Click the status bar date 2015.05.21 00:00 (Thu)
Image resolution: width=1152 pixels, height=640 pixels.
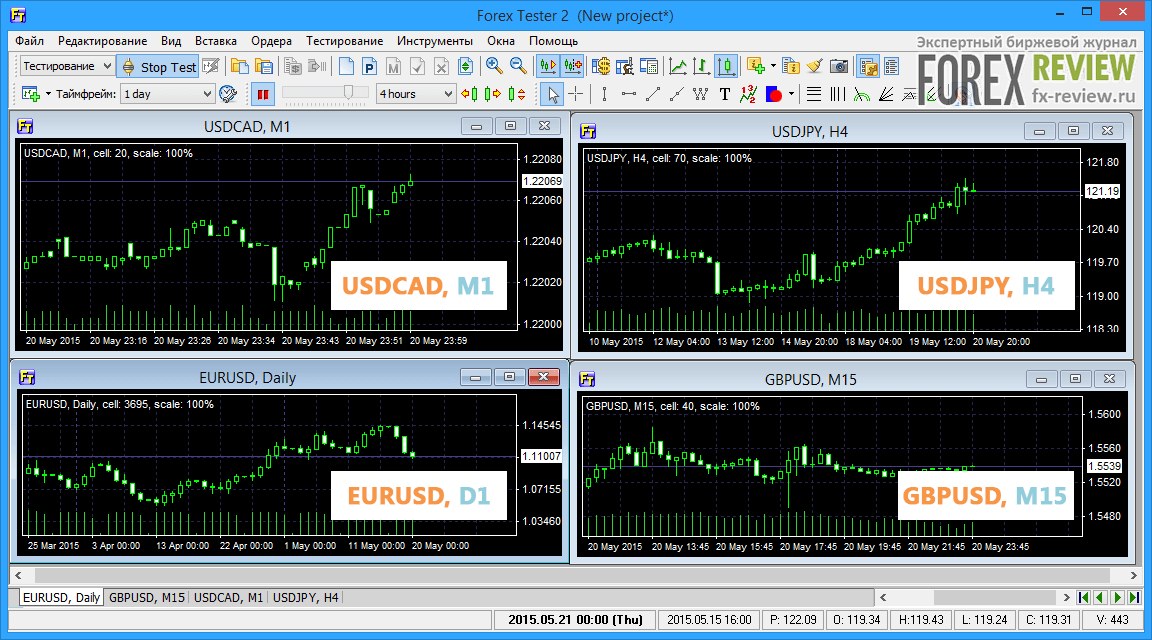tap(575, 619)
